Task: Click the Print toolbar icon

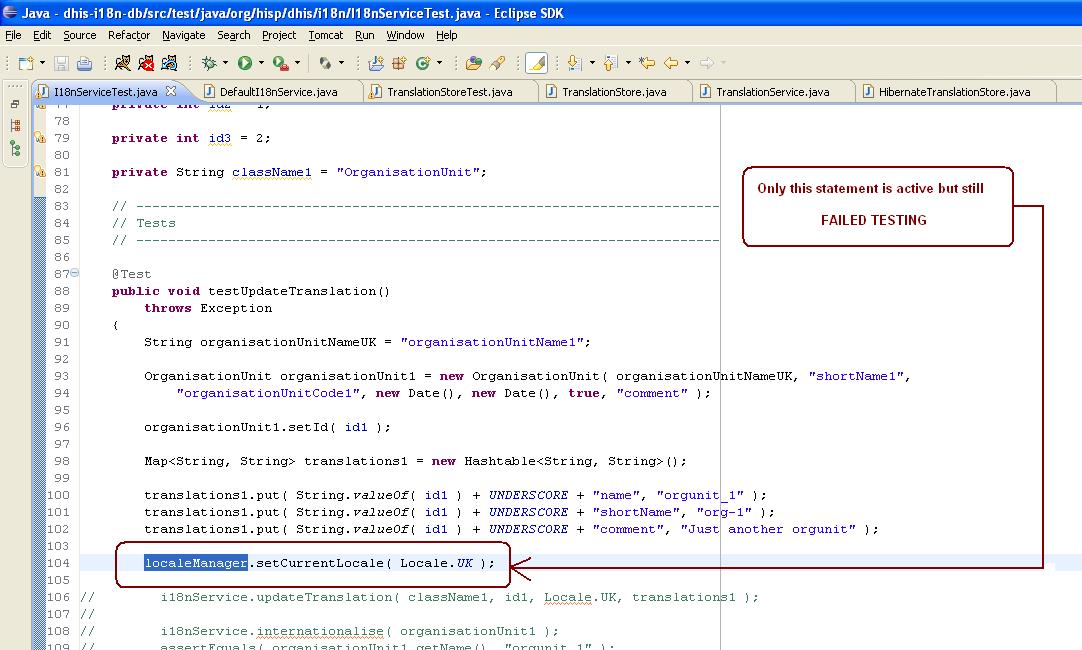Action: point(85,63)
